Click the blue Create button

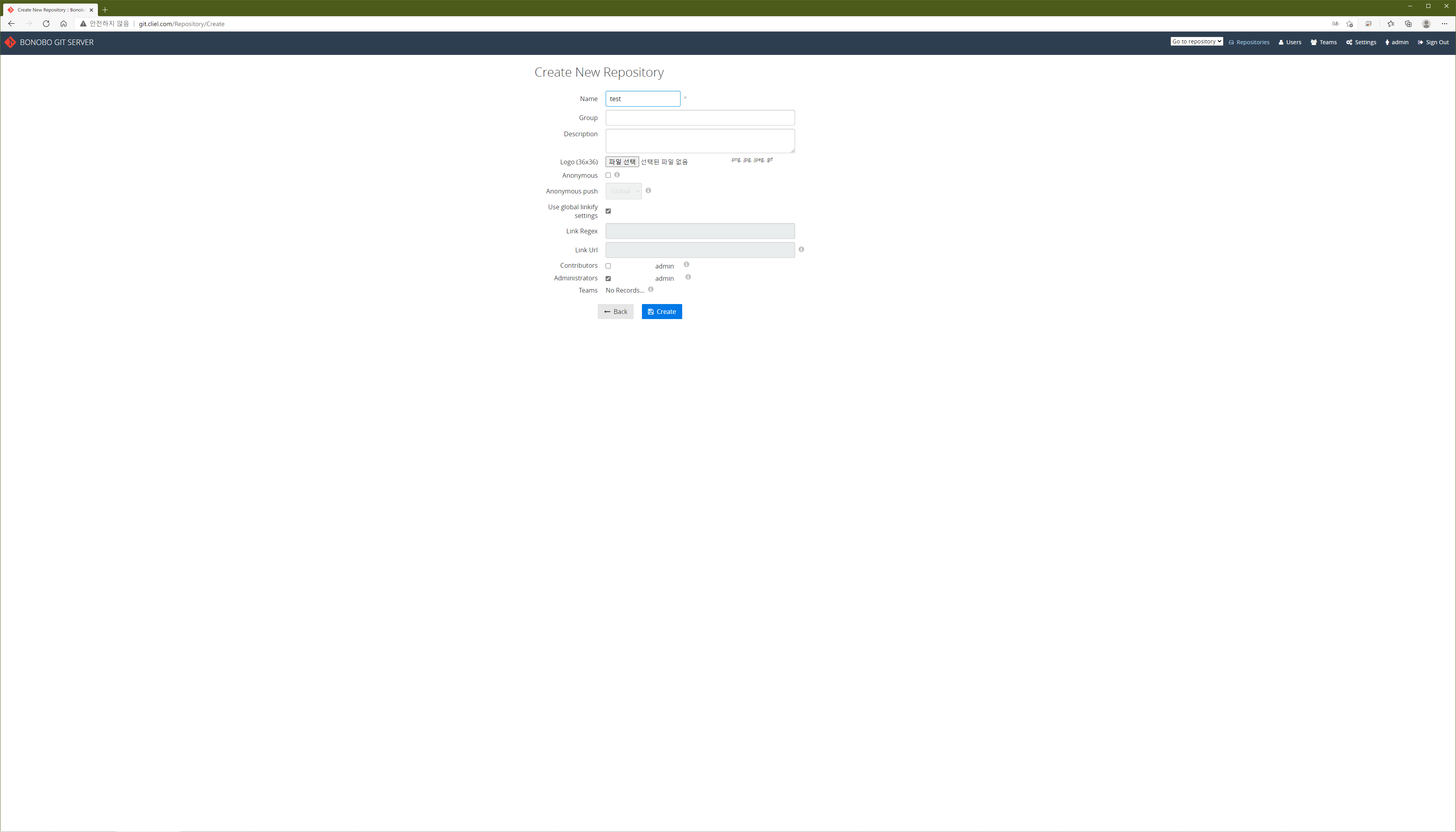tap(661, 312)
